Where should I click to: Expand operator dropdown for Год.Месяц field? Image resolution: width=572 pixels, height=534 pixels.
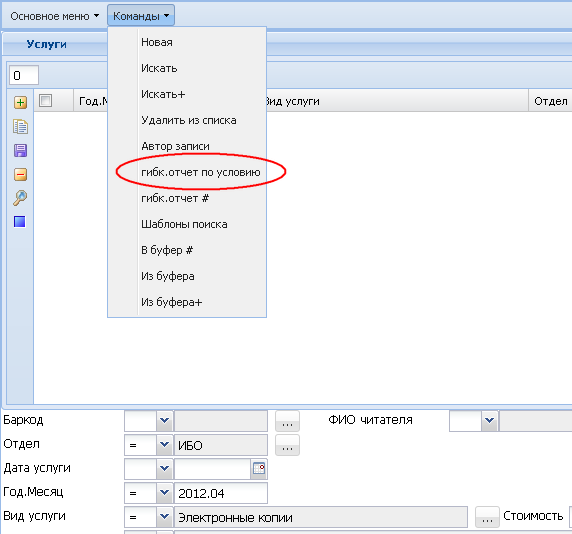(164, 493)
